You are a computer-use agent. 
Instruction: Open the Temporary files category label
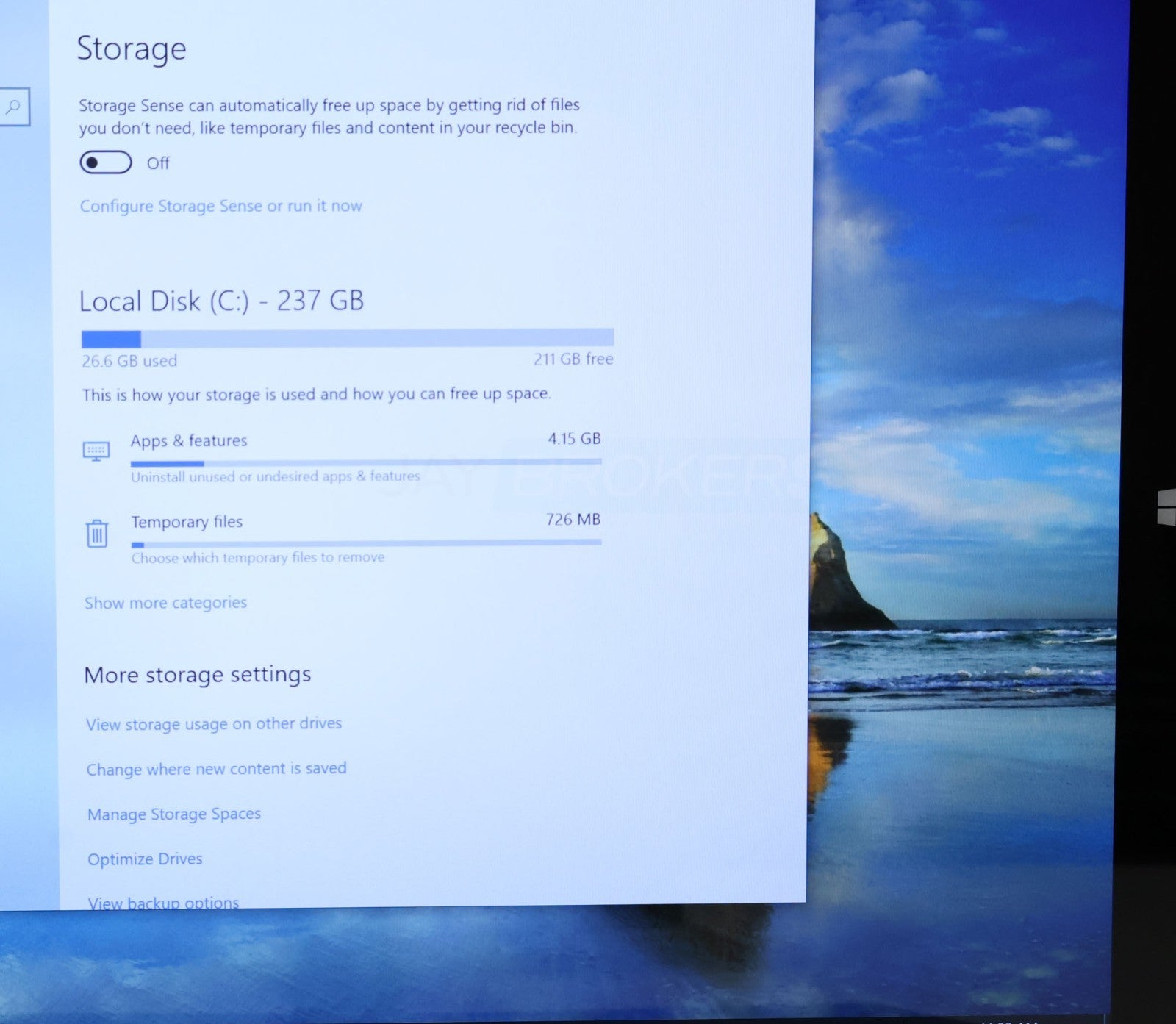tap(187, 522)
